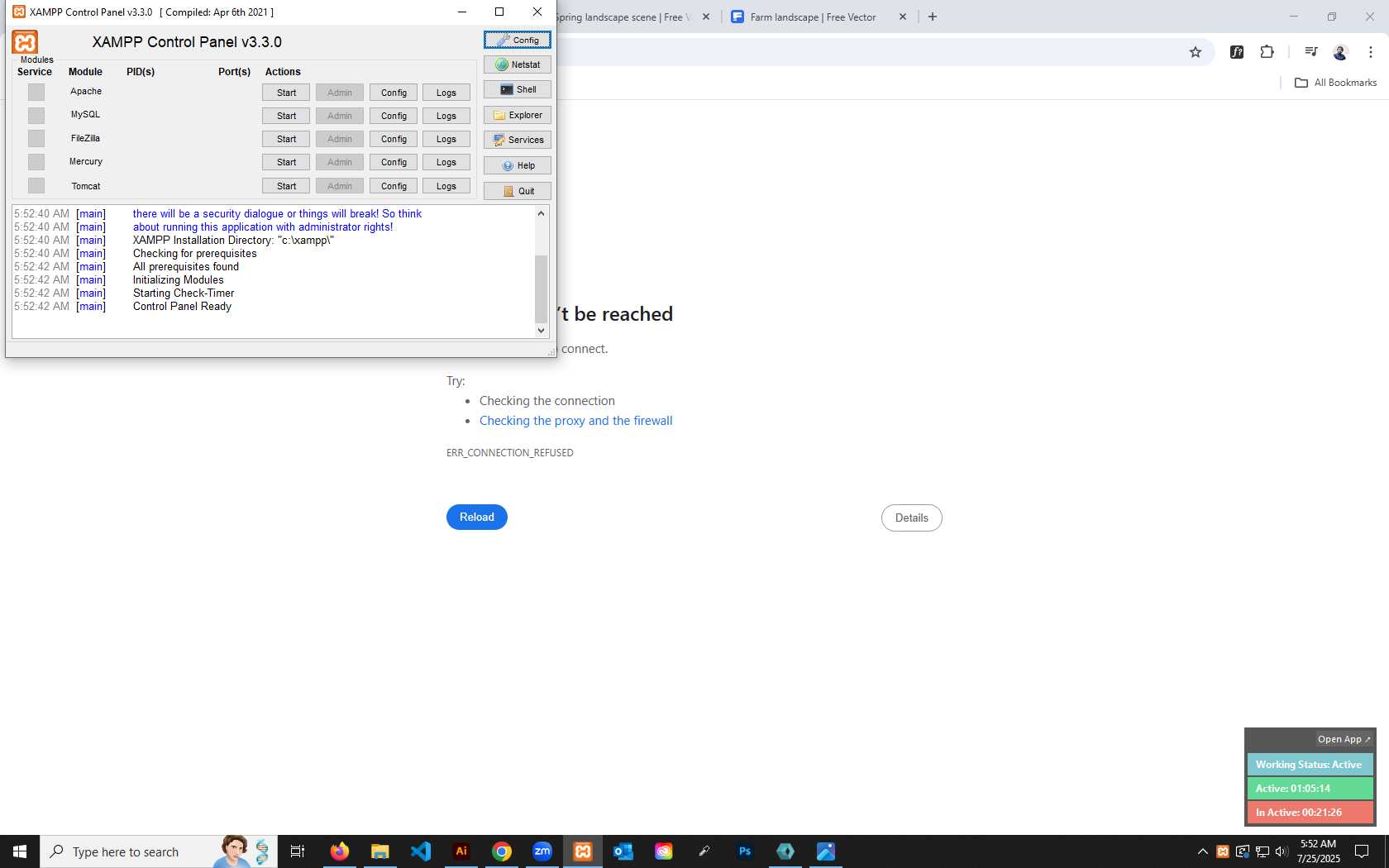Viewport: 1389px width, 868px height.
Task: Toggle MySQL service checkbox
Action: [36, 115]
